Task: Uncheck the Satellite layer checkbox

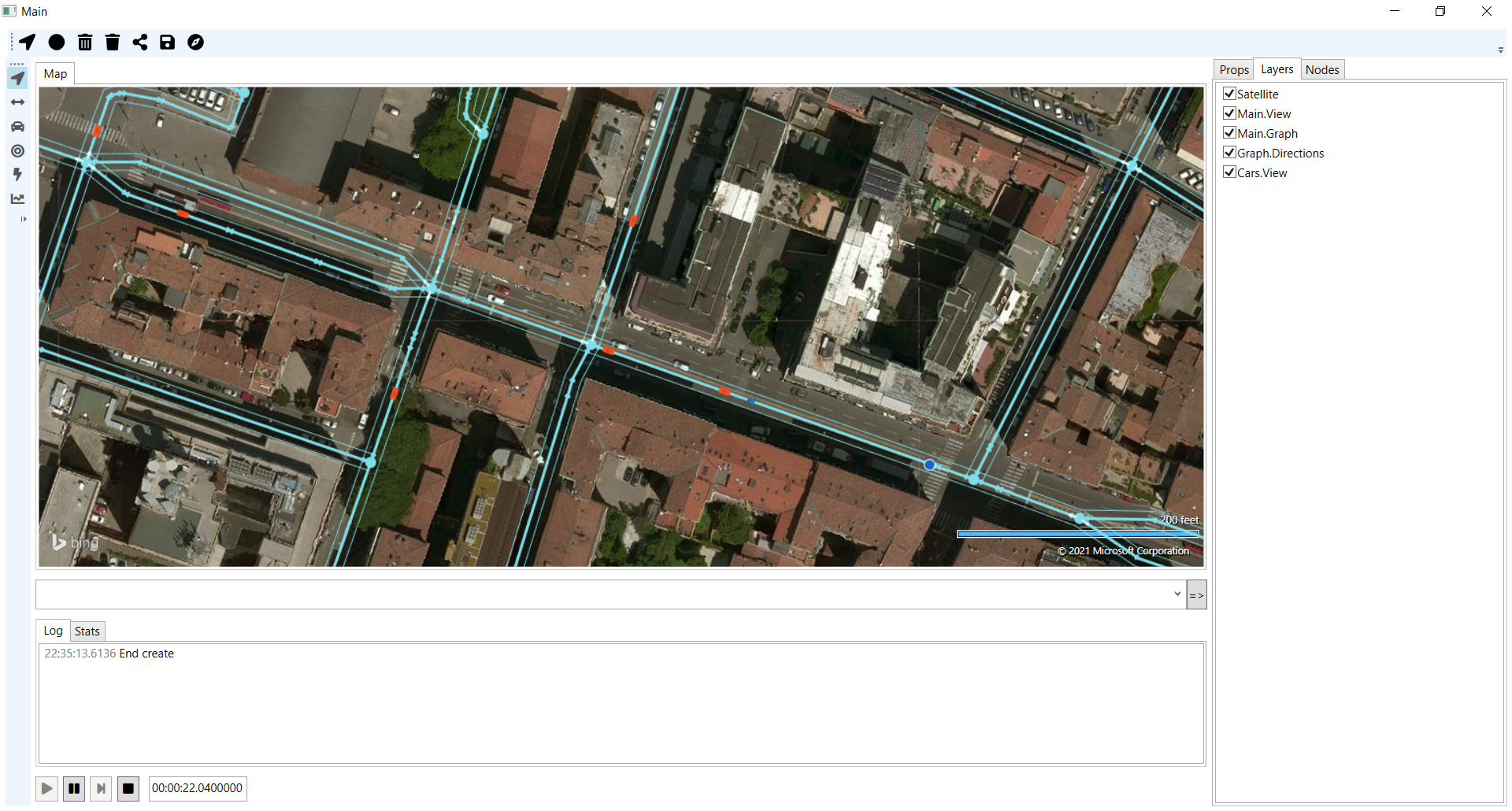Action: (x=1229, y=94)
